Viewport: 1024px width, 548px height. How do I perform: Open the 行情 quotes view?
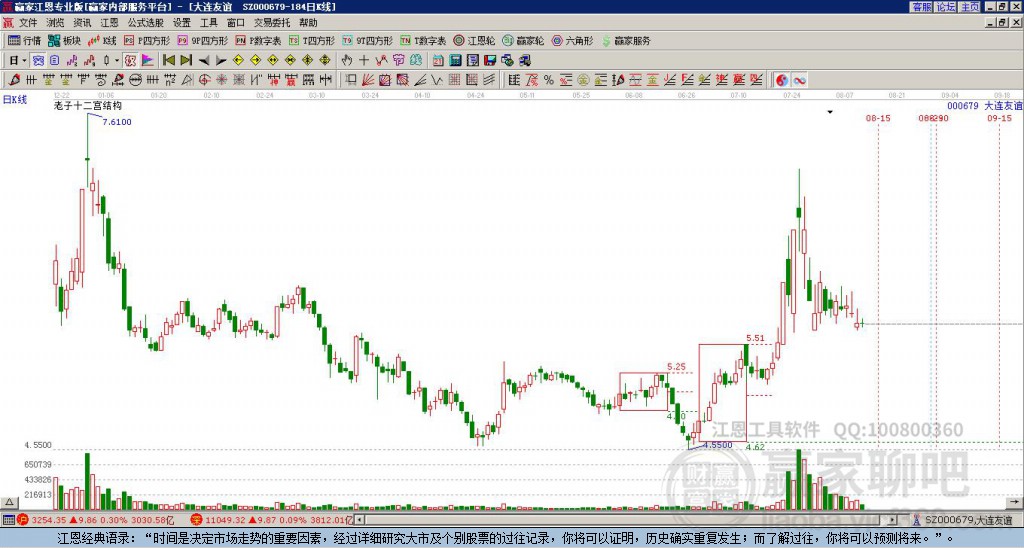(24, 40)
